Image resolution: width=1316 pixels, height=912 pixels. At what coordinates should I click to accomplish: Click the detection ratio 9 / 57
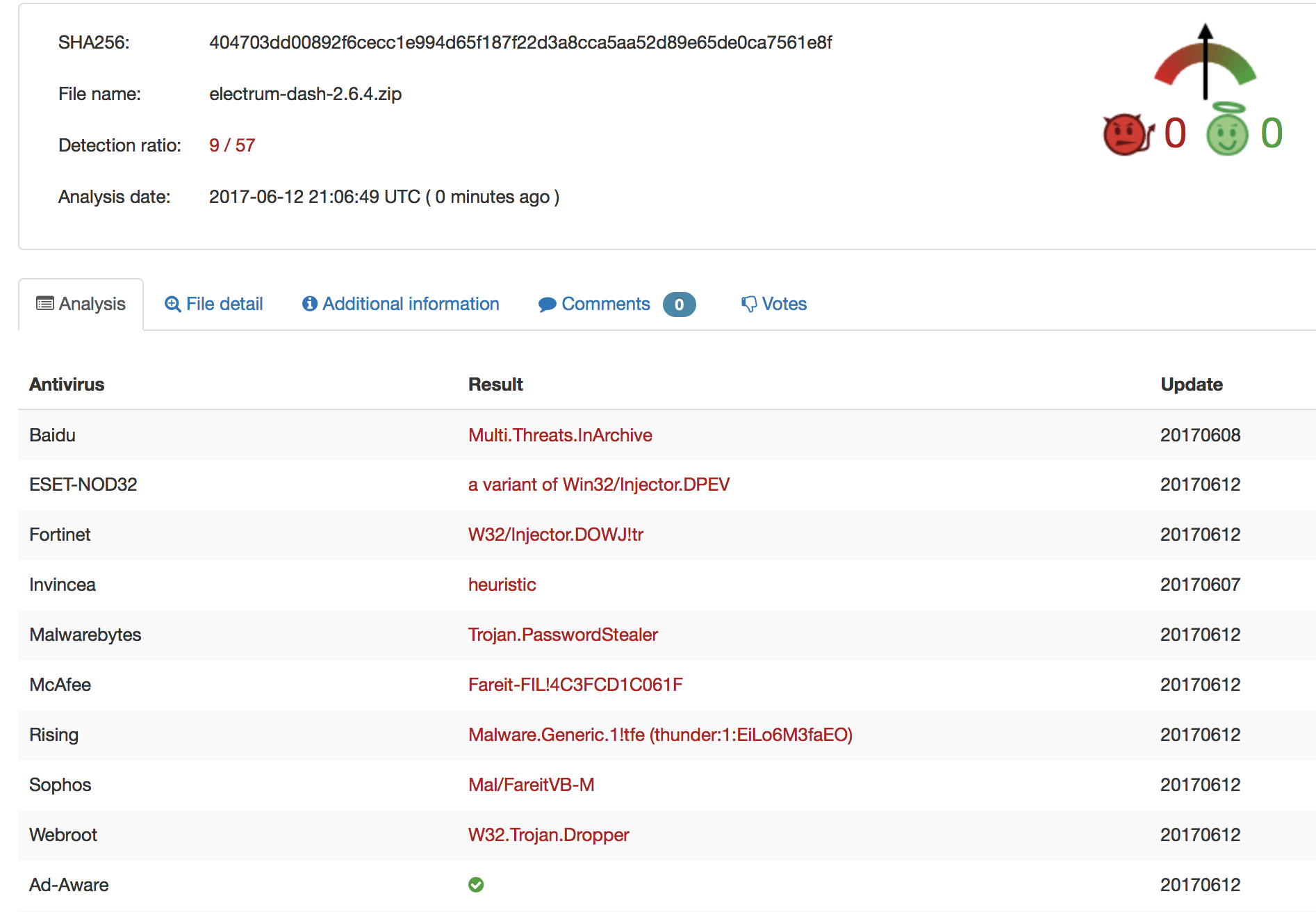click(x=232, y=145)
